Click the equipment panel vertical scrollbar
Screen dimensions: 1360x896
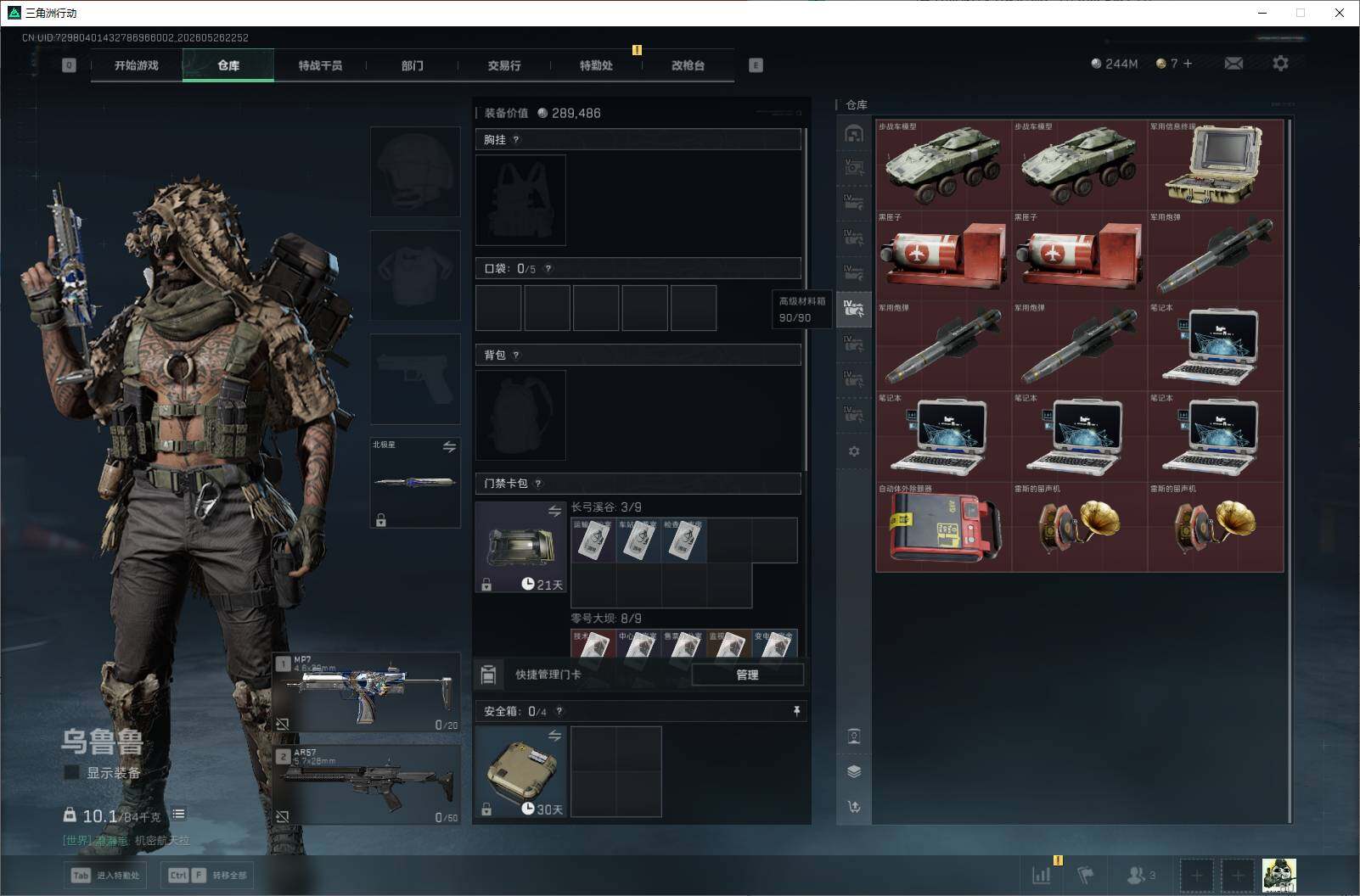(806, 300)
